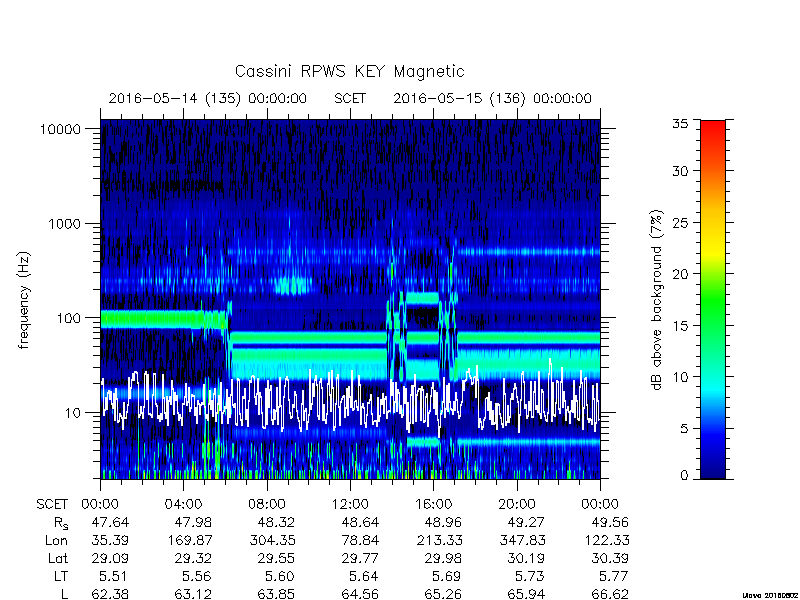Image resolution: width=800 pixels, height=600 pixels.
Task: Click the 12:00 time tick label
Action: coord(350,505)
